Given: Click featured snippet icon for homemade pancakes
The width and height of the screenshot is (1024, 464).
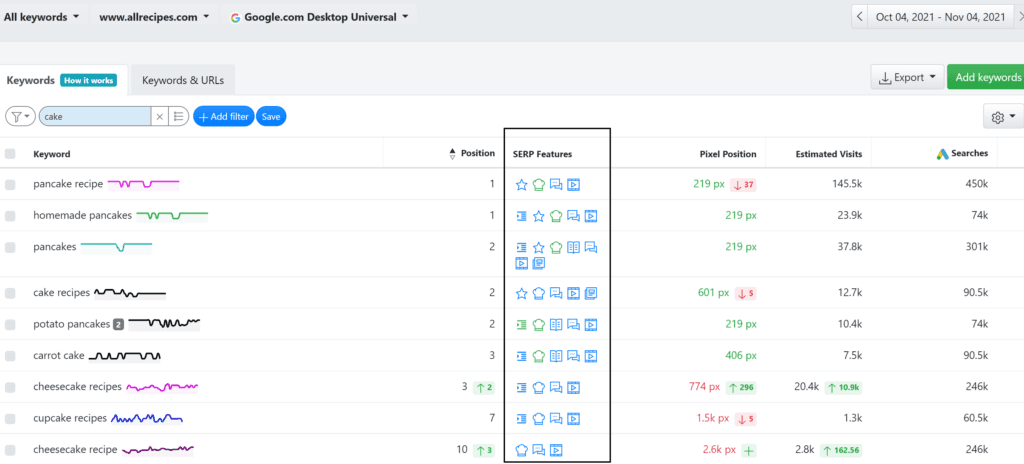Looking at the screenshot, I should (521, 216).
